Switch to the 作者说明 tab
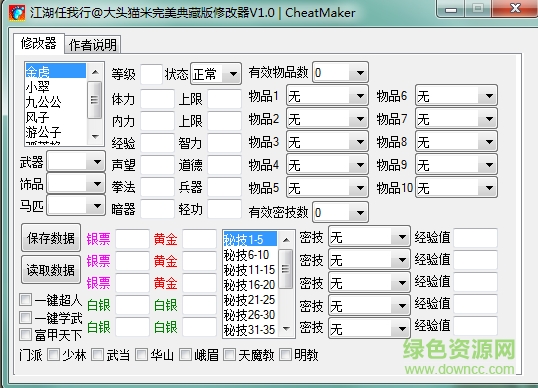This screenshot has width=538, height=388. click(93, 45)
